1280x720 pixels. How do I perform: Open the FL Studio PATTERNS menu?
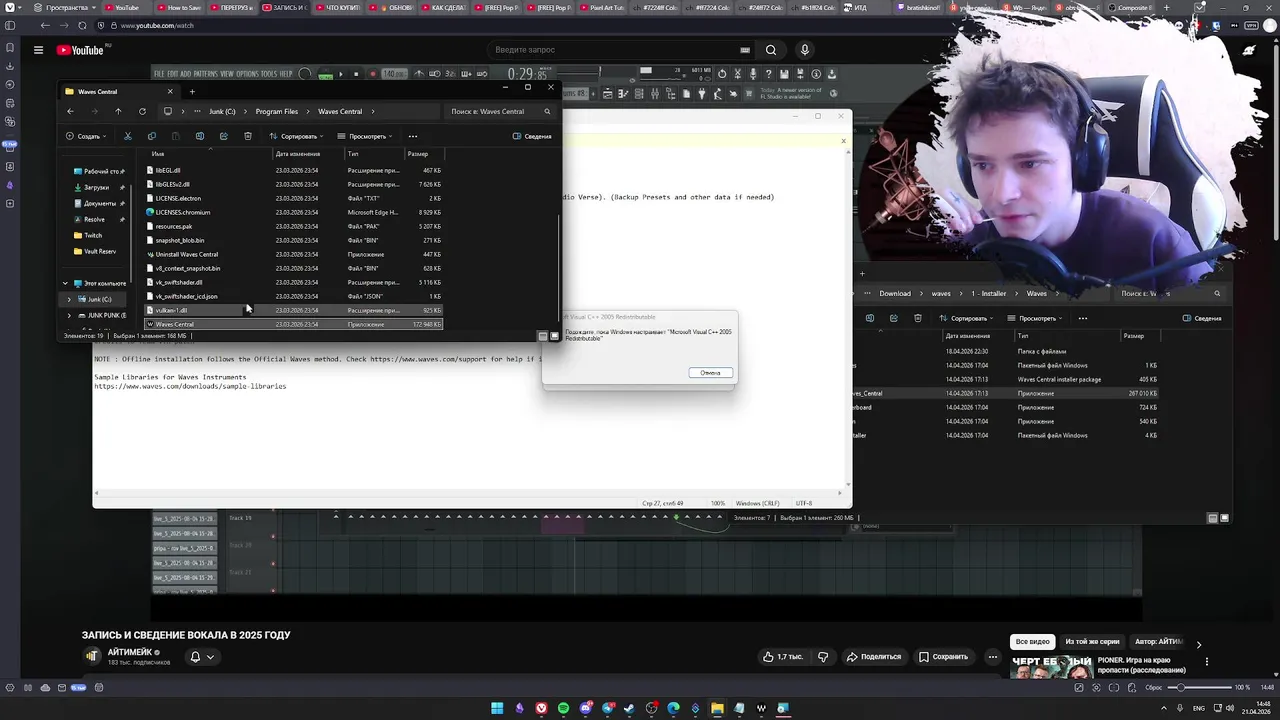tap(206, 74)
